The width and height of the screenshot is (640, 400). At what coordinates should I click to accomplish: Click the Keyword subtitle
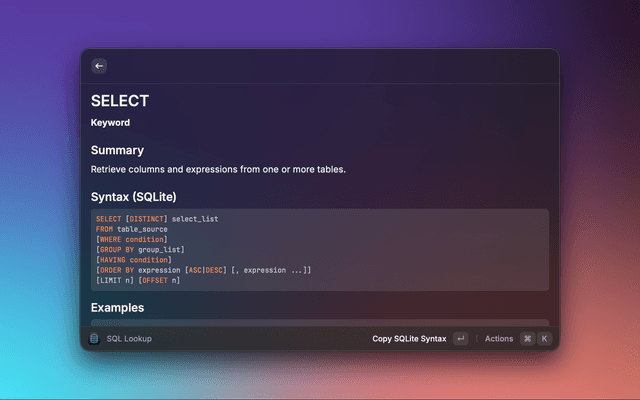[110, 123]
